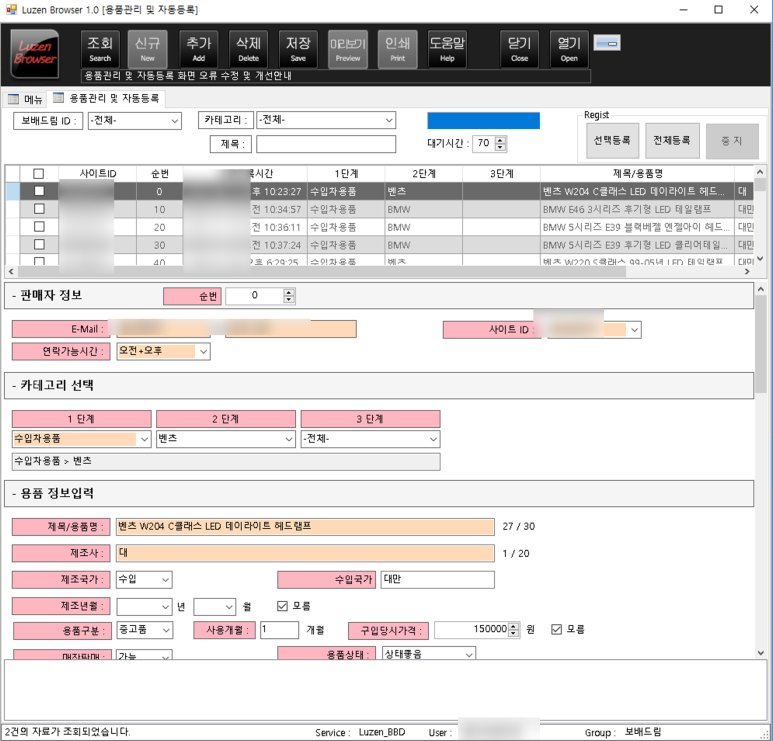Open the 보배드림 ID dropdown
Viewport: 773px width, 741px height.
pos(133,121)
